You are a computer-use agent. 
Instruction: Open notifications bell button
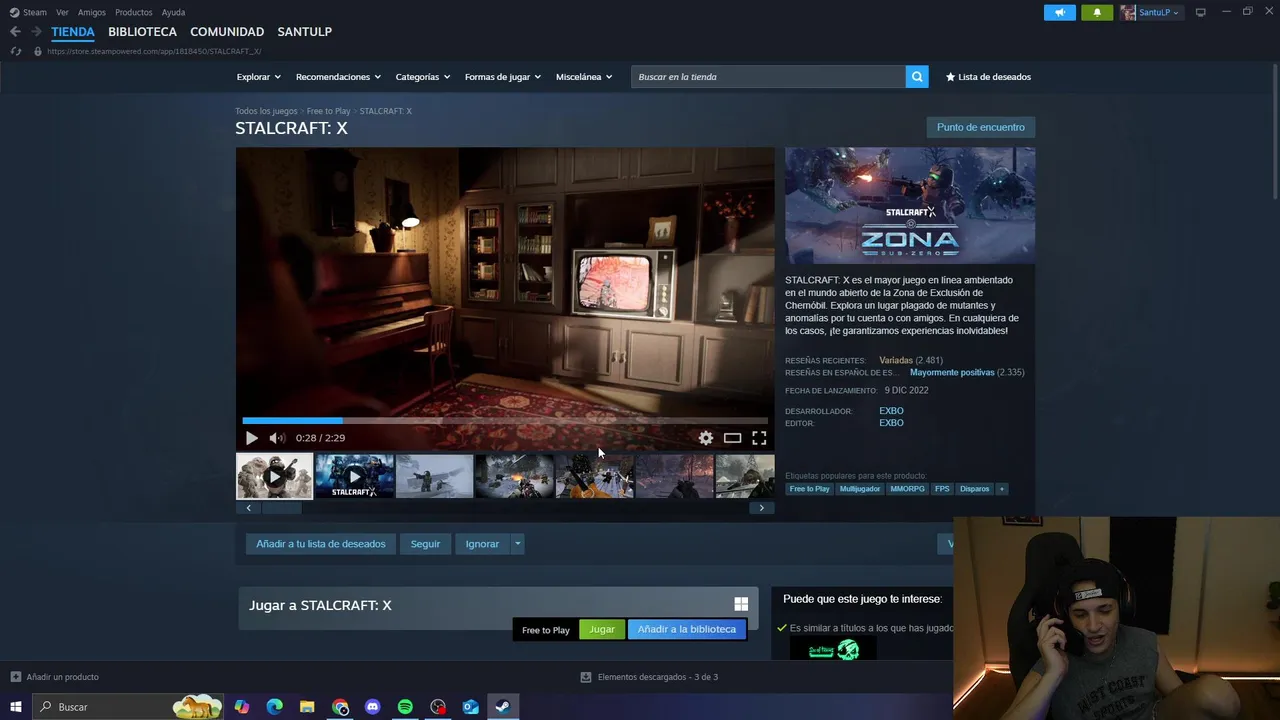[x=1097, y=12]
